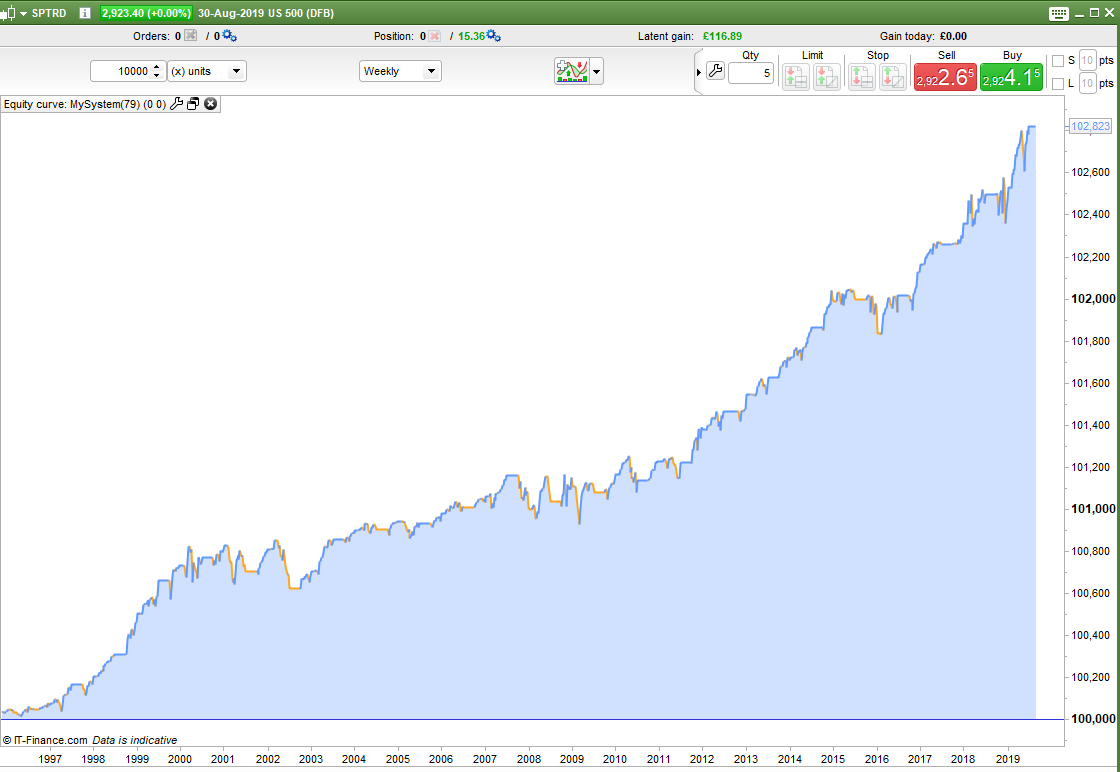Expand the indicators button dropdown arrow

pos(596,71)
